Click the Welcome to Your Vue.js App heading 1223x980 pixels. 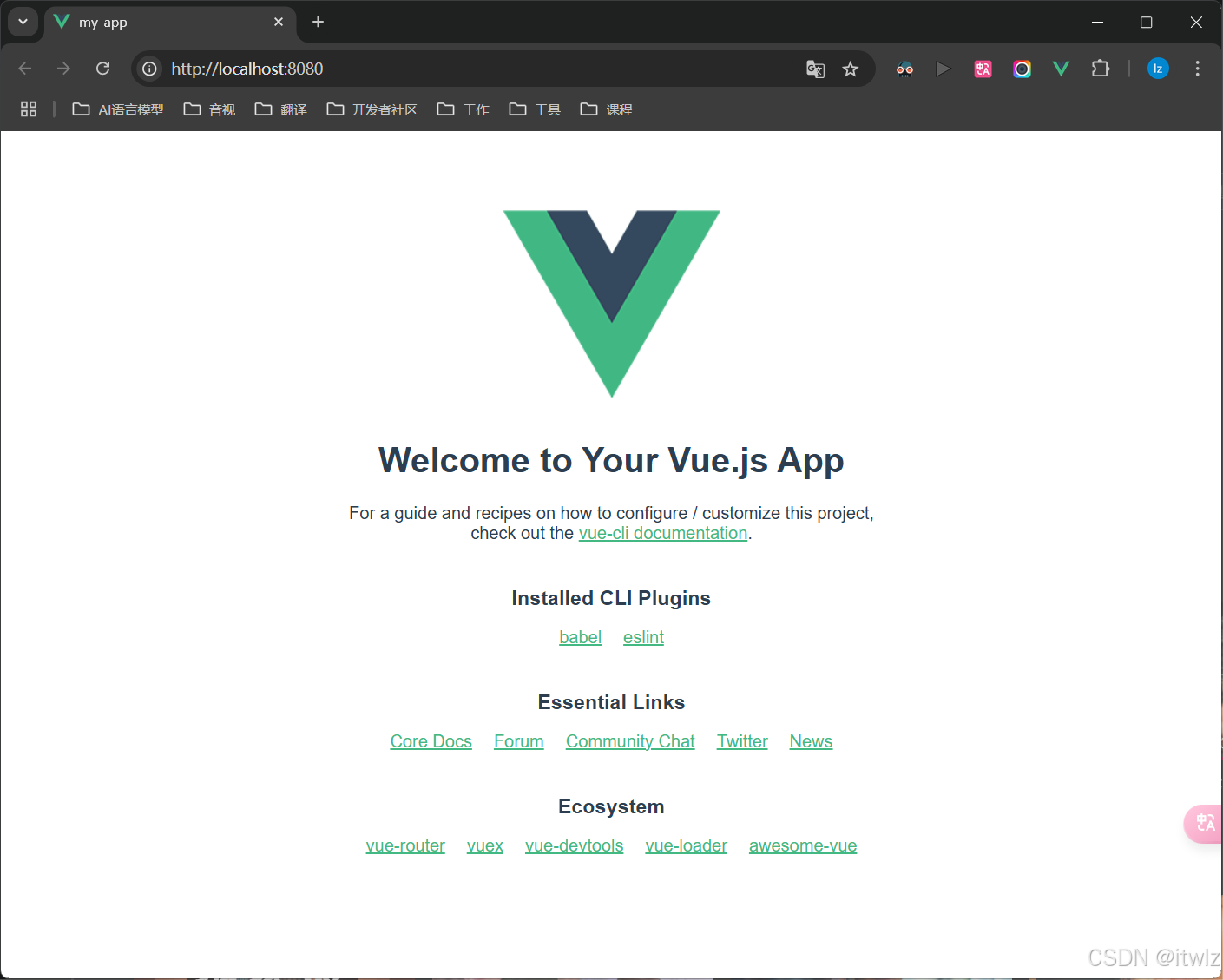point(611,461)
